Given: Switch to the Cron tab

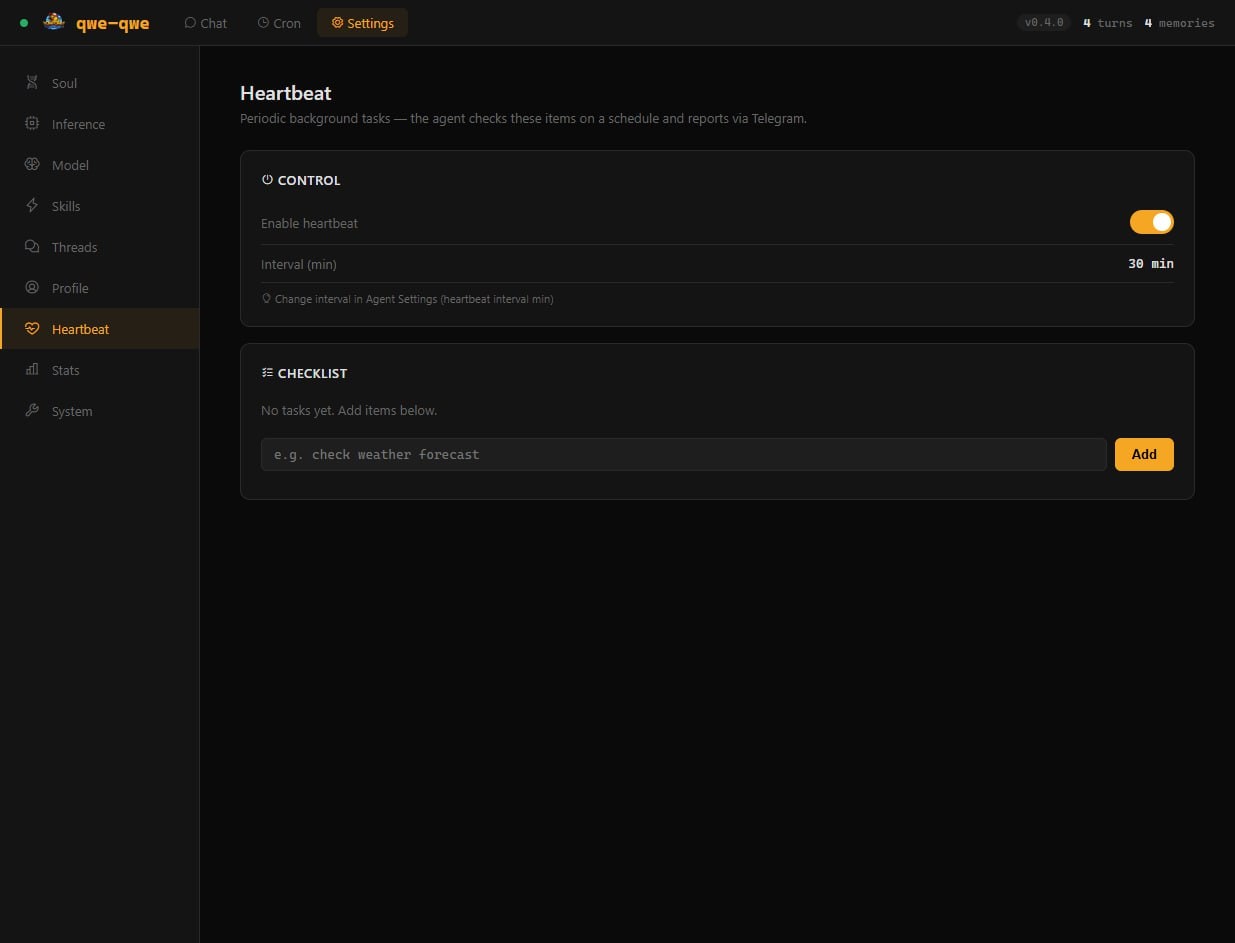Looking at the screenshot, I should coord(279,23).
